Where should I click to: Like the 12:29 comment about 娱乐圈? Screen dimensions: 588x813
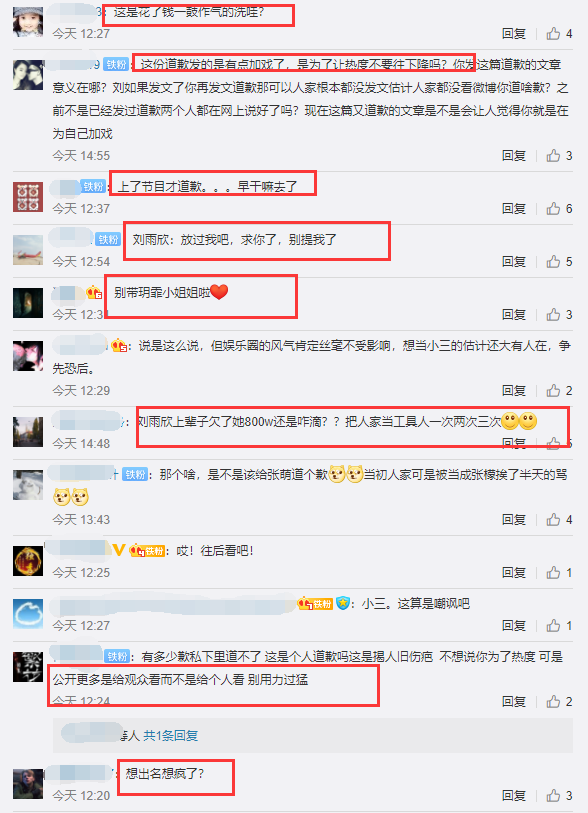coord(553,390)
